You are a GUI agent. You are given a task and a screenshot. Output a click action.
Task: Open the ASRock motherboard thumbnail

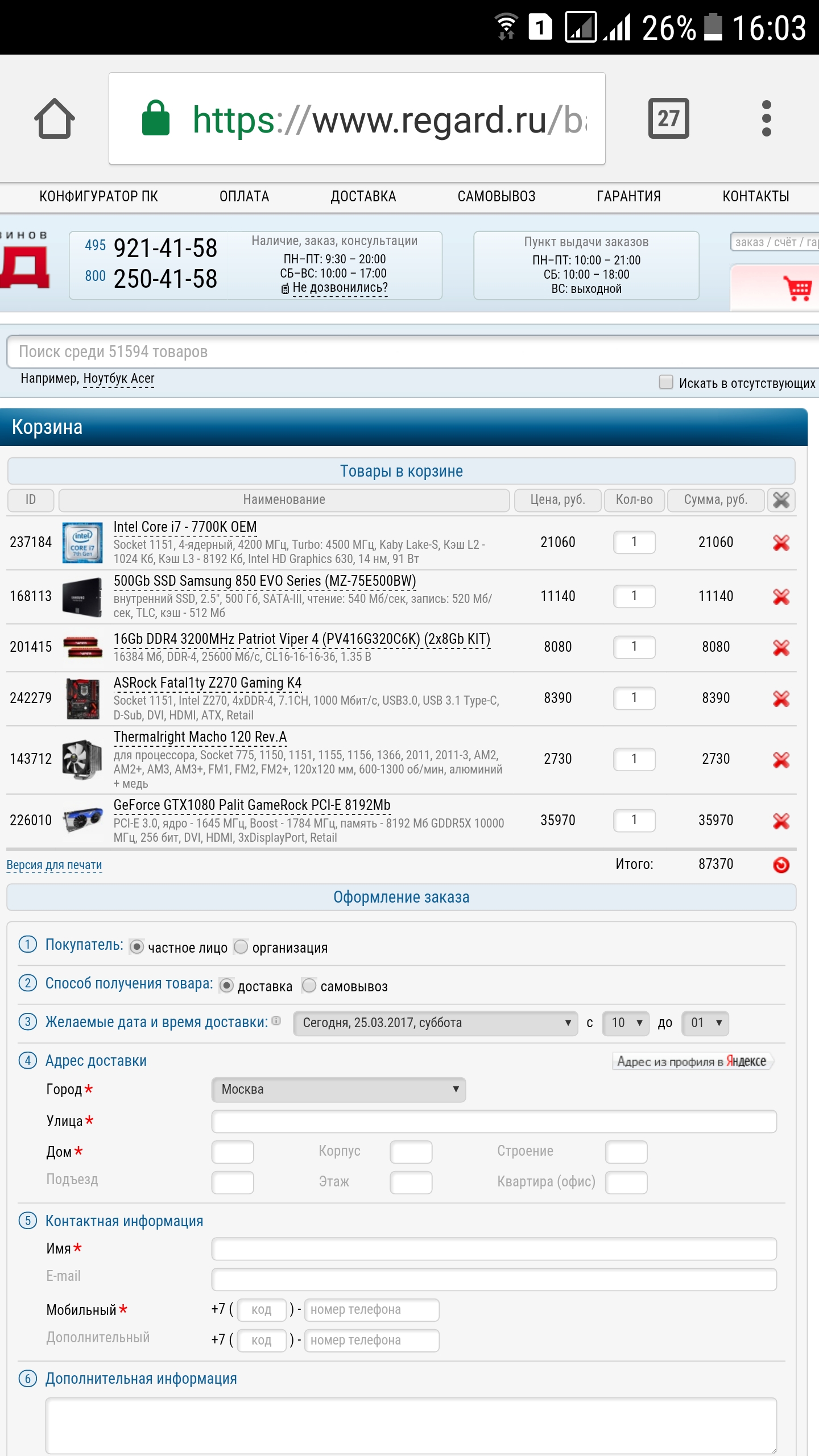click(82, 698)
